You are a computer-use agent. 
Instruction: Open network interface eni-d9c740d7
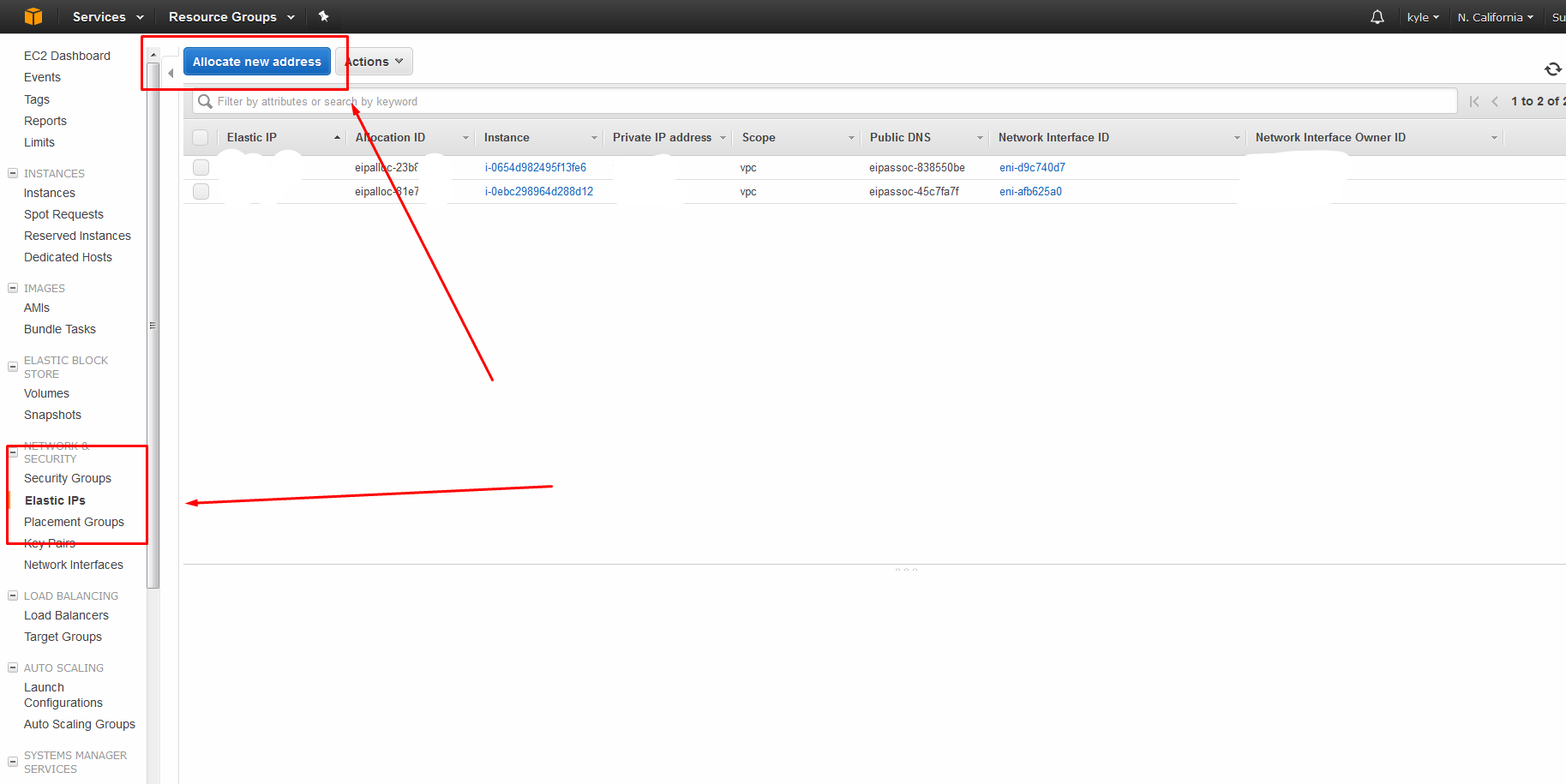point(1032,167)
